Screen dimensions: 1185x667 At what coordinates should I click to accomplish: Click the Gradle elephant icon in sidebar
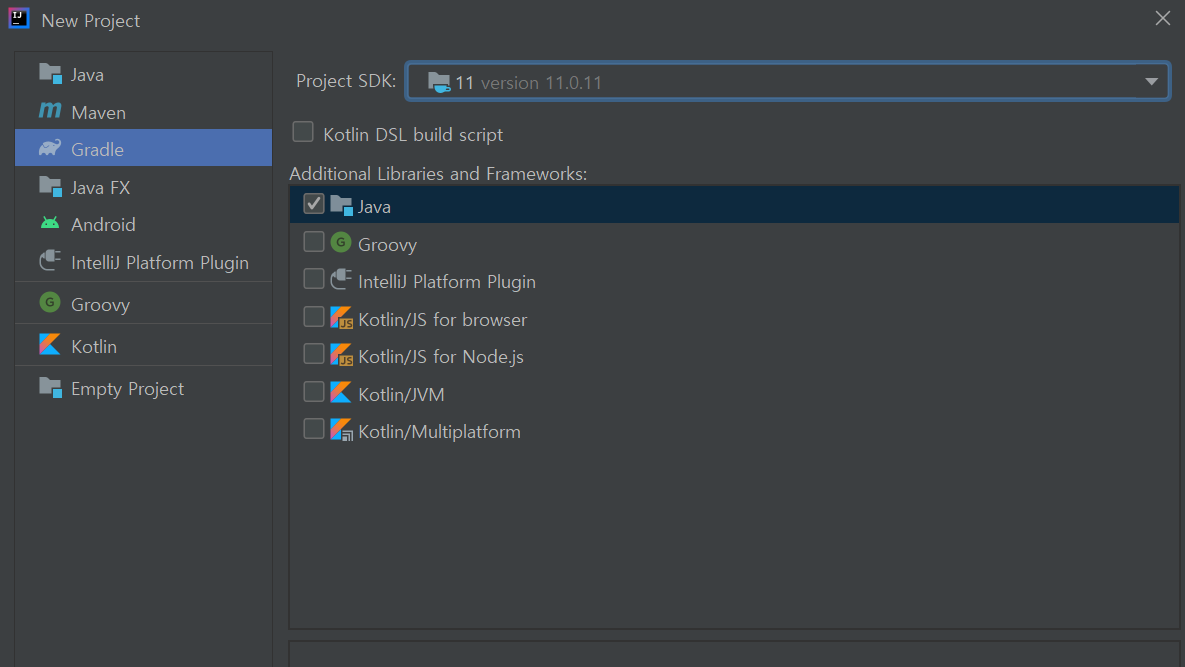pyautogui.click(x=50, y=148)
